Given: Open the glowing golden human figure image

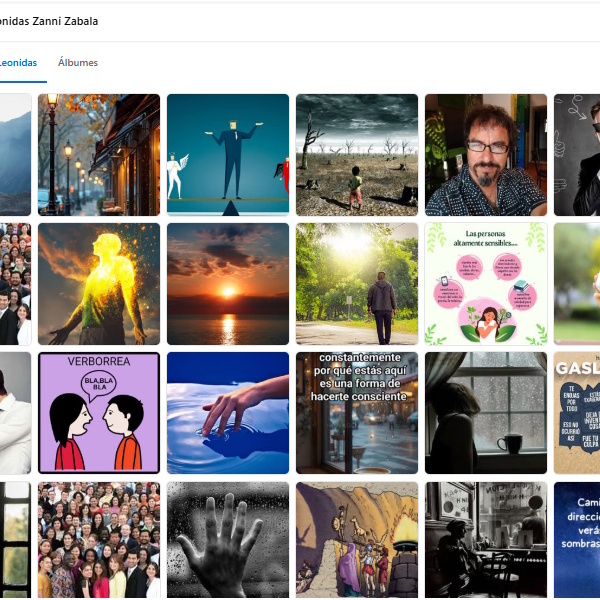Looking at the screenshot, I should pos(99,284).
